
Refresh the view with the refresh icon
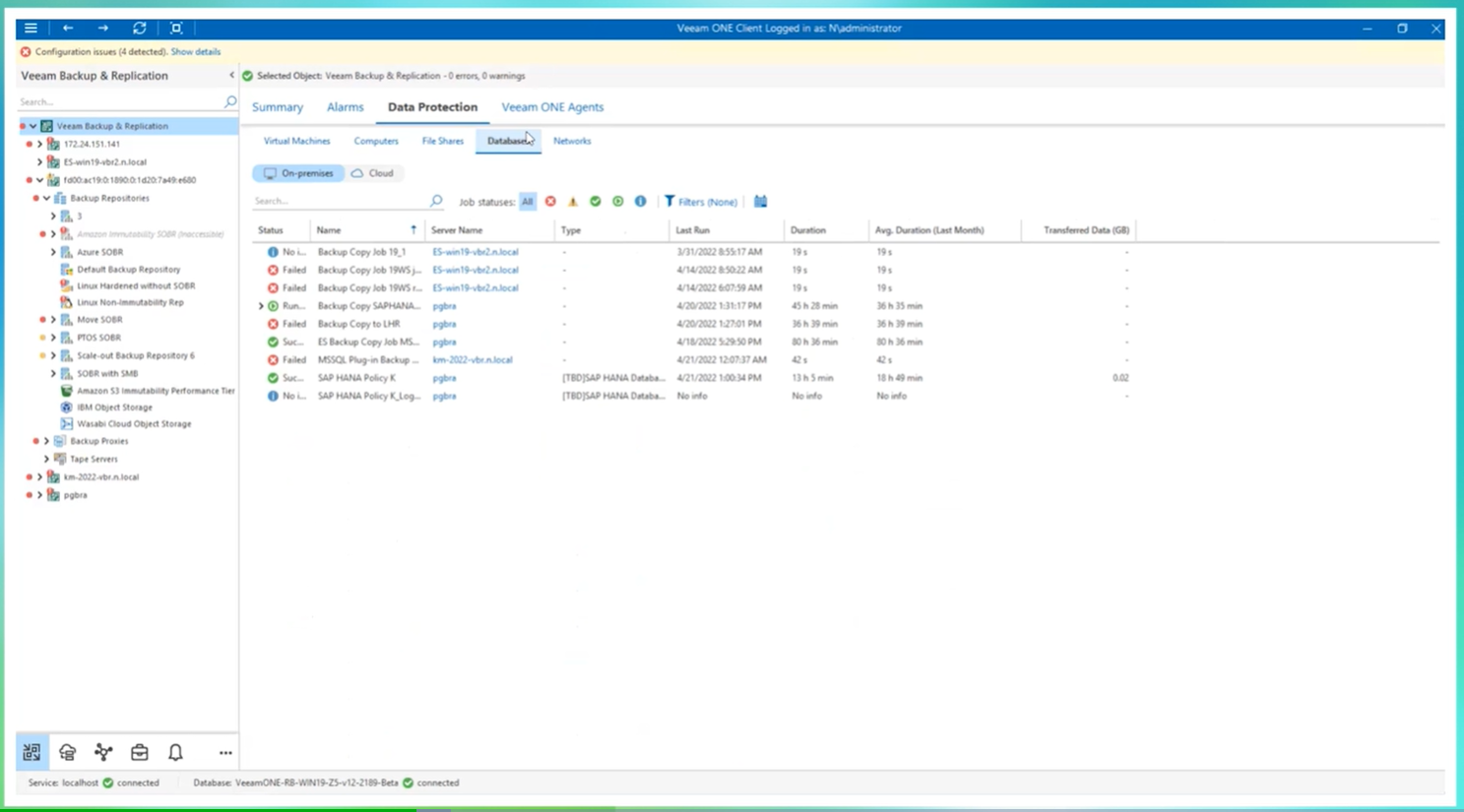click(x=140, y=28)
